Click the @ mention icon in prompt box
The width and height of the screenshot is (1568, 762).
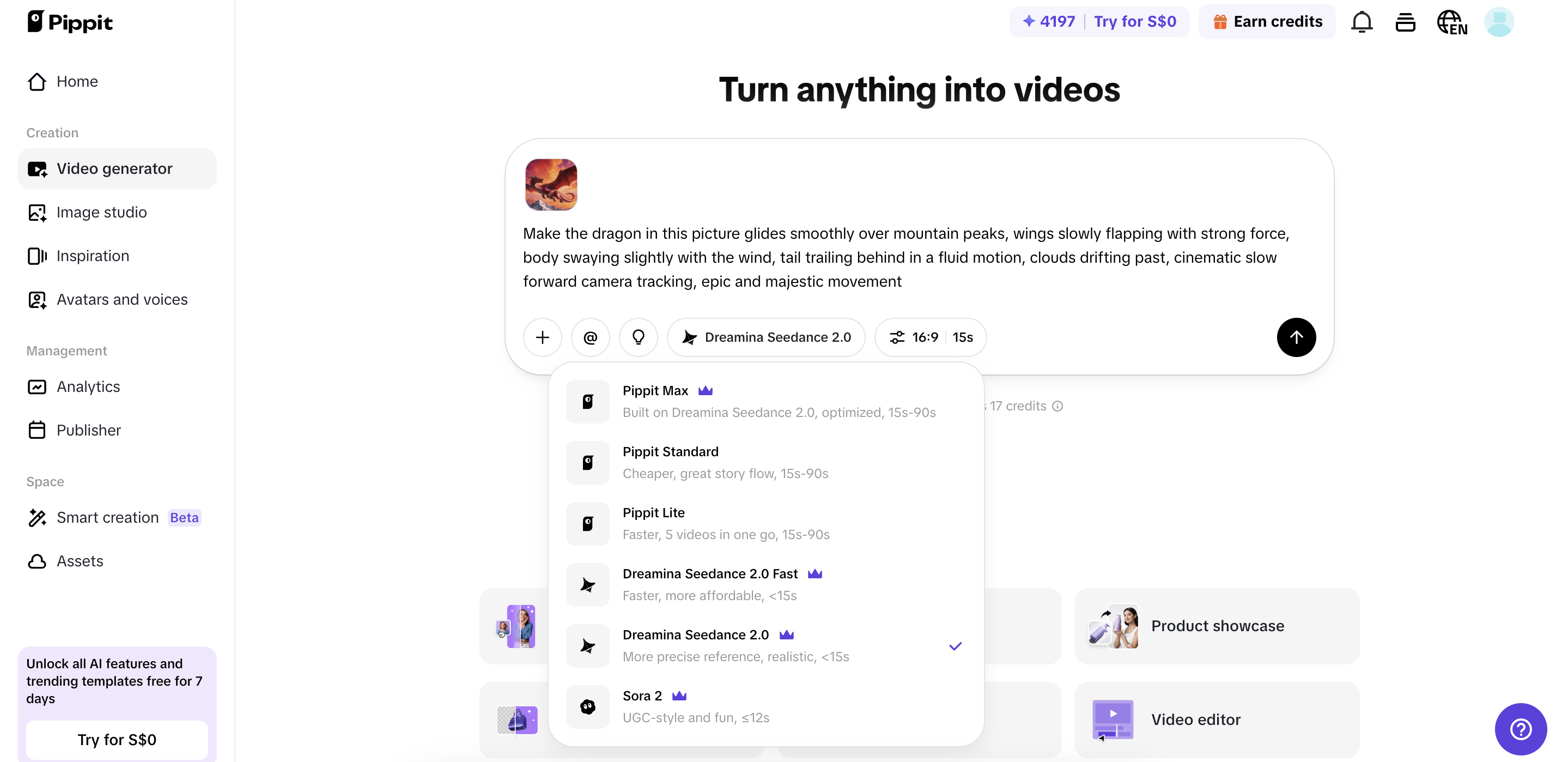pyautogui.click(x=590, y=337)
